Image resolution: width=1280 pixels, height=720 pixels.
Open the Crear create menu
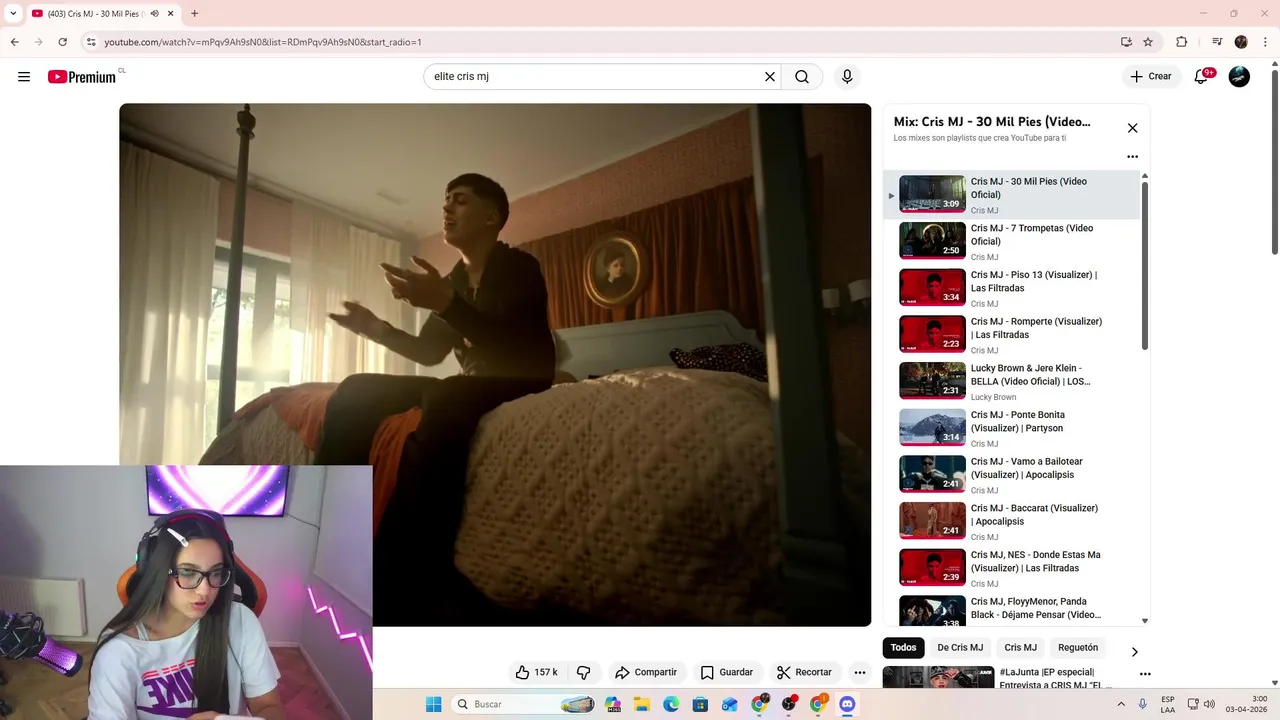1151,77
